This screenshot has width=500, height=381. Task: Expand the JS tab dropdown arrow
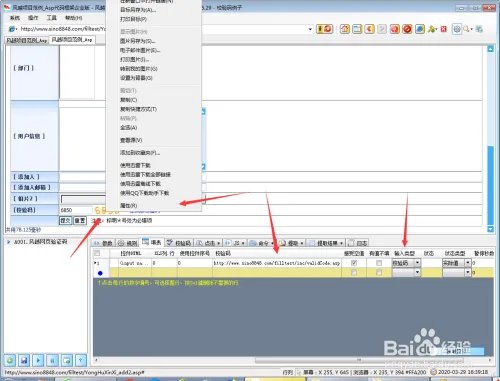pos(243,243)
